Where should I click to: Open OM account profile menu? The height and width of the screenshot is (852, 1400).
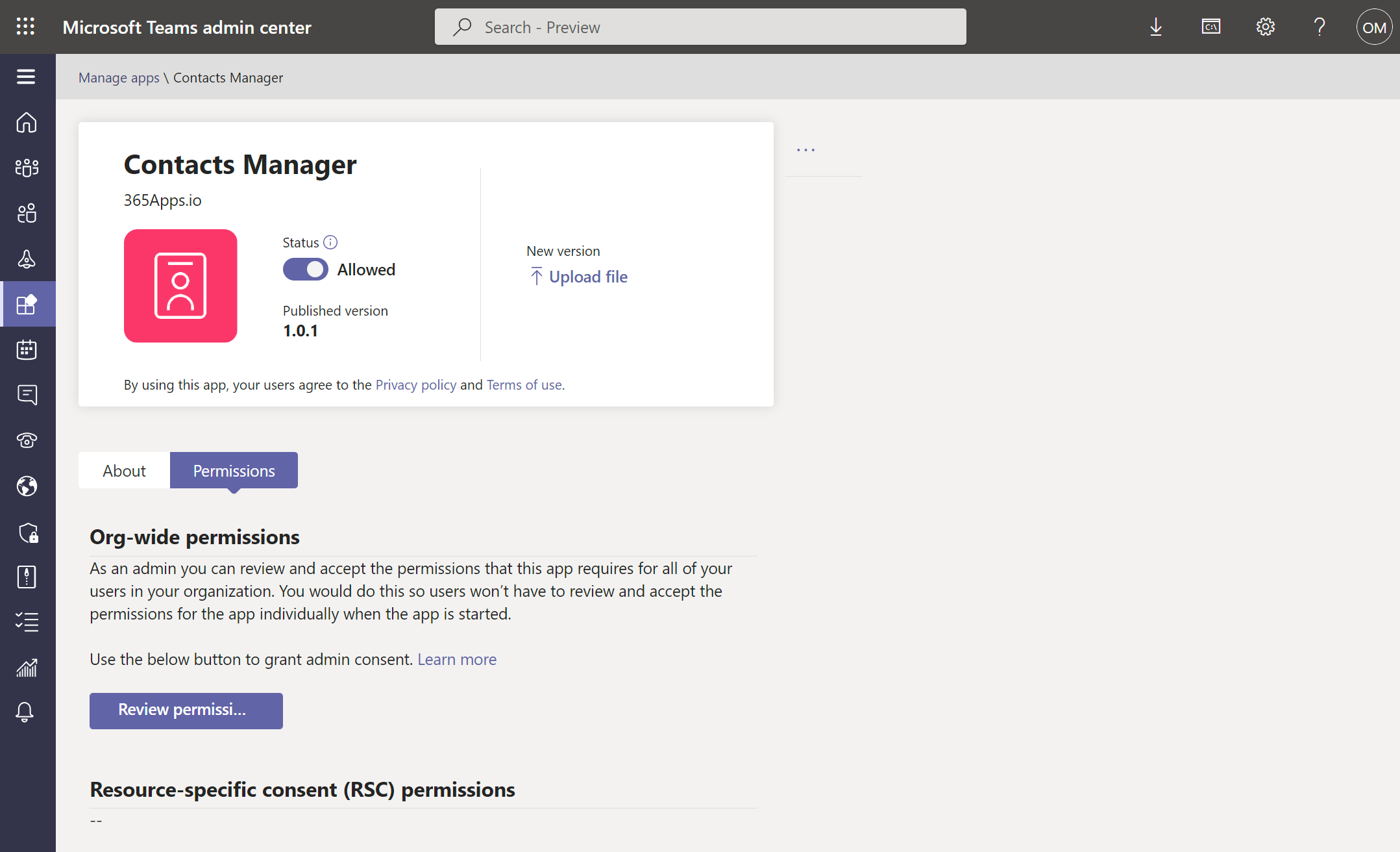tap(1374, 27)
